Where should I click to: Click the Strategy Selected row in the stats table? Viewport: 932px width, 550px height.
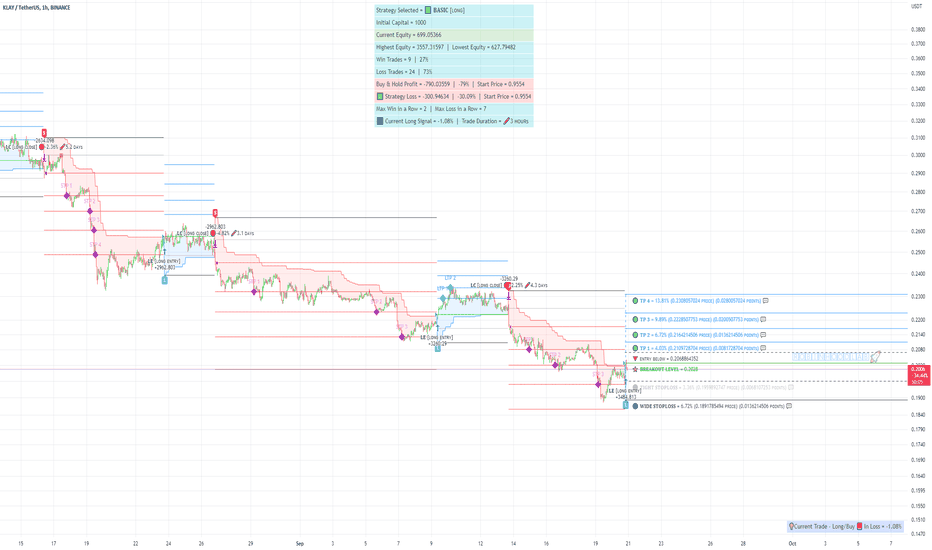coord(454,10)
